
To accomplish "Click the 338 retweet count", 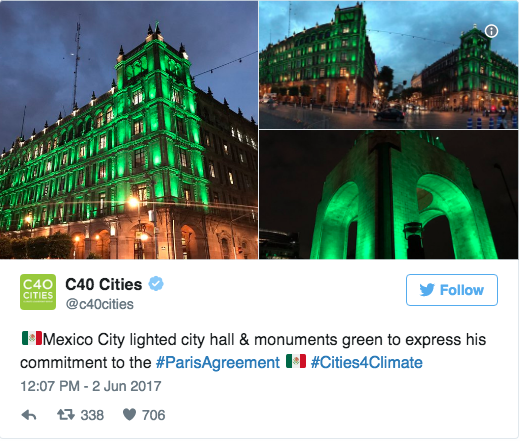I will (92, 415).
